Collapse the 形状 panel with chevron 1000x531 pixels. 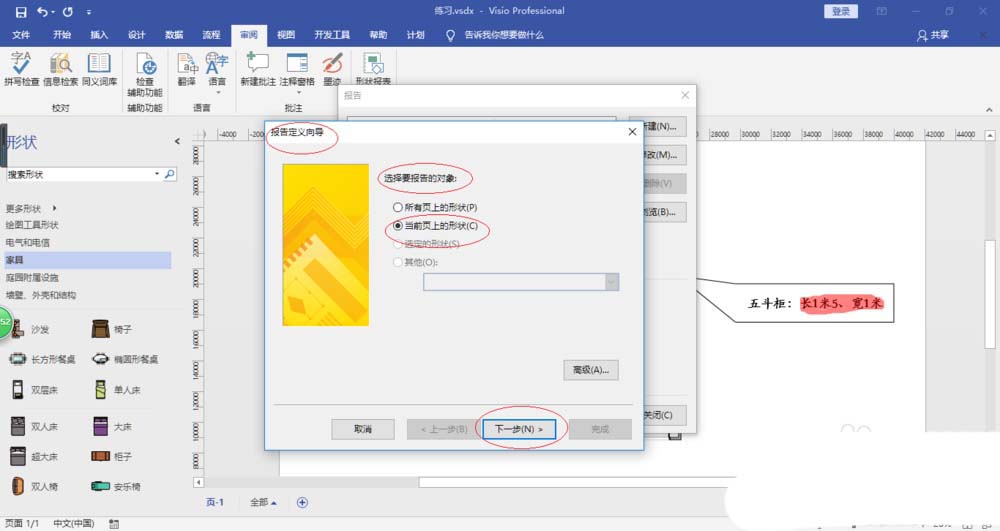177,141
